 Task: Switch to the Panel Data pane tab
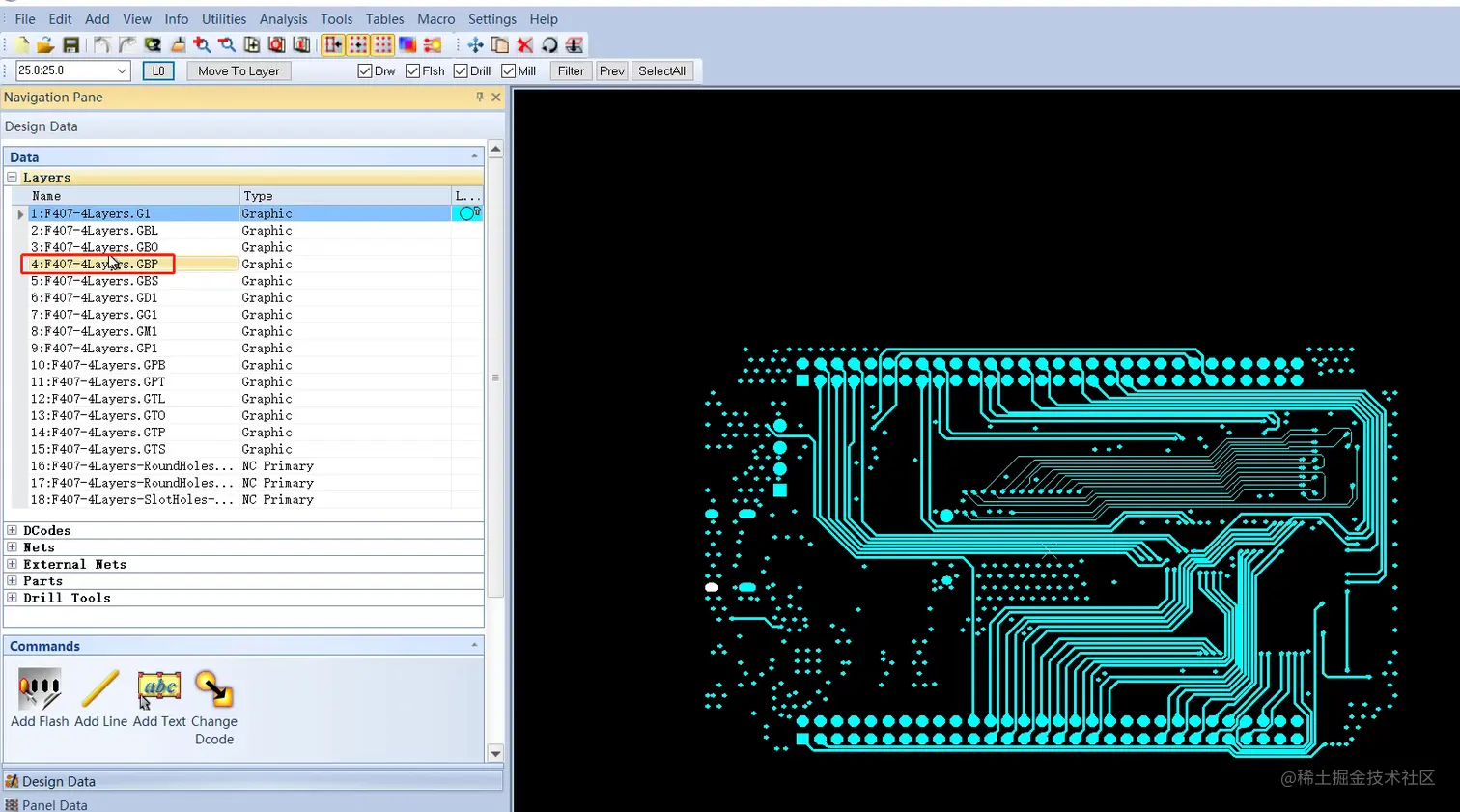point(55,804)
